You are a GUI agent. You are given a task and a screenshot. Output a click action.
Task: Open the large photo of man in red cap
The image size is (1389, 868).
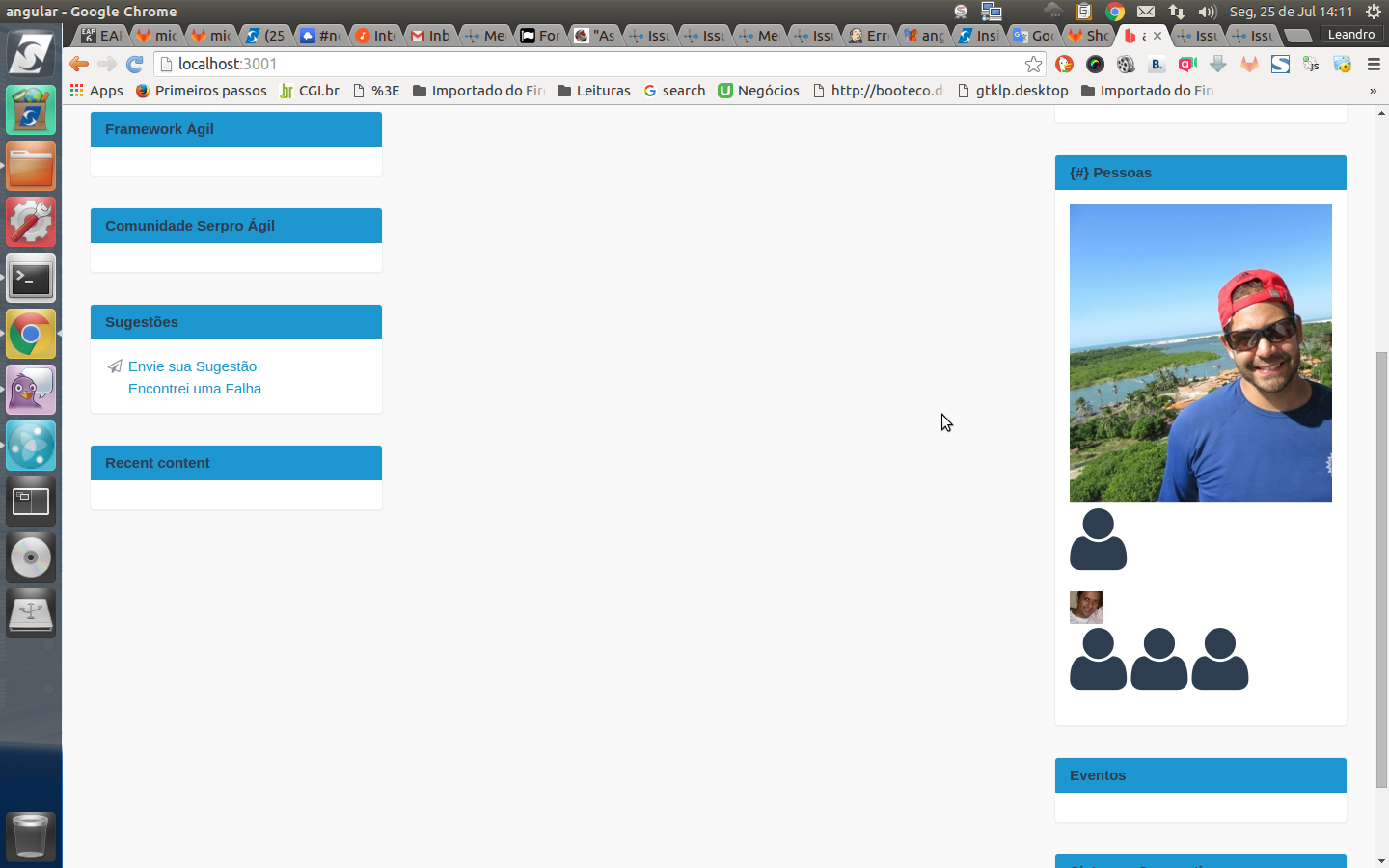(x=1201, y=353)
